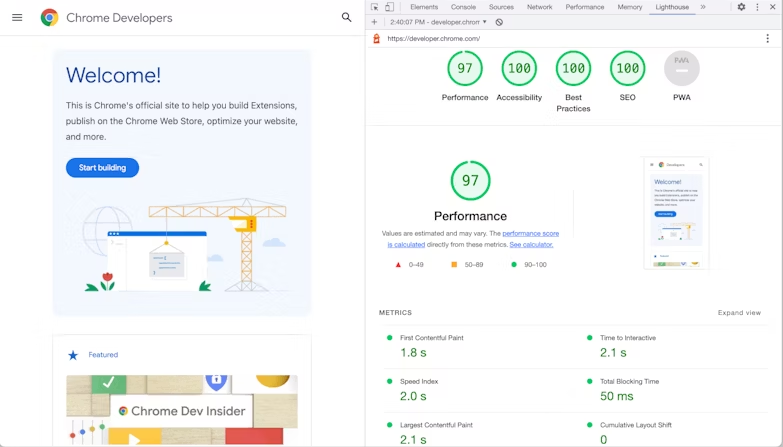Image resolution: width=783 pixels, height=447 pixels.
Task: Switch to the Elements tab
Action: pos(424,7)
